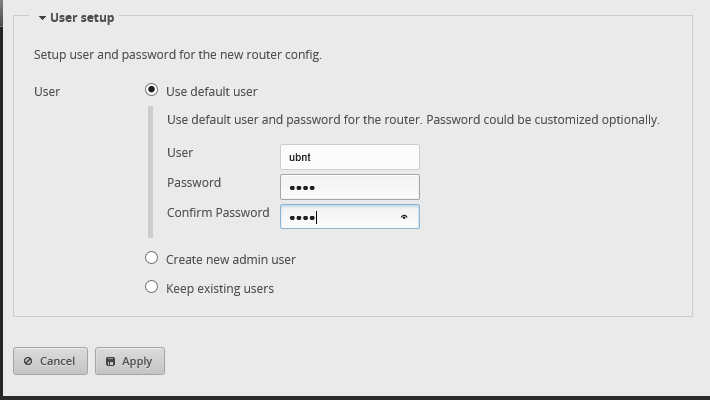Image resolution: width=710 pixels, height=400 pixels.
Task: Click the Create new admin user label
Action: (231, 259)
